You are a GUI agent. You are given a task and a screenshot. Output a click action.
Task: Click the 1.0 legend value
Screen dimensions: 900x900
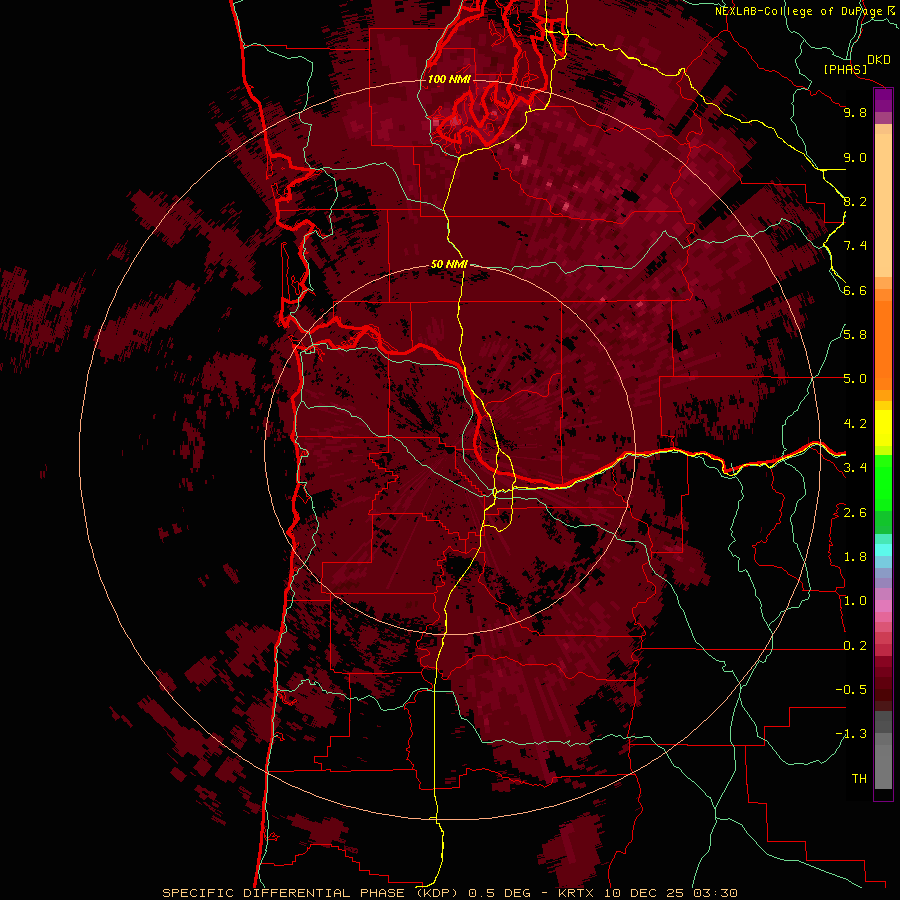coord(855,601)
